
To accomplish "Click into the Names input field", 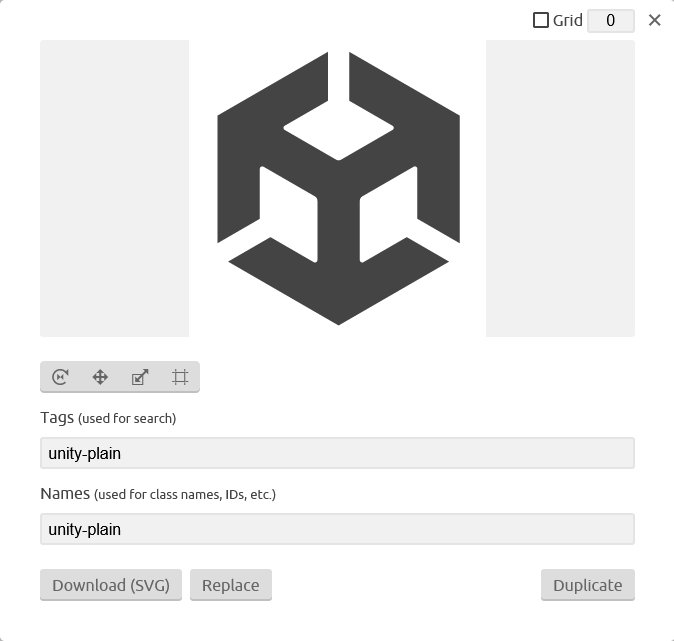I will pos(337,529).
